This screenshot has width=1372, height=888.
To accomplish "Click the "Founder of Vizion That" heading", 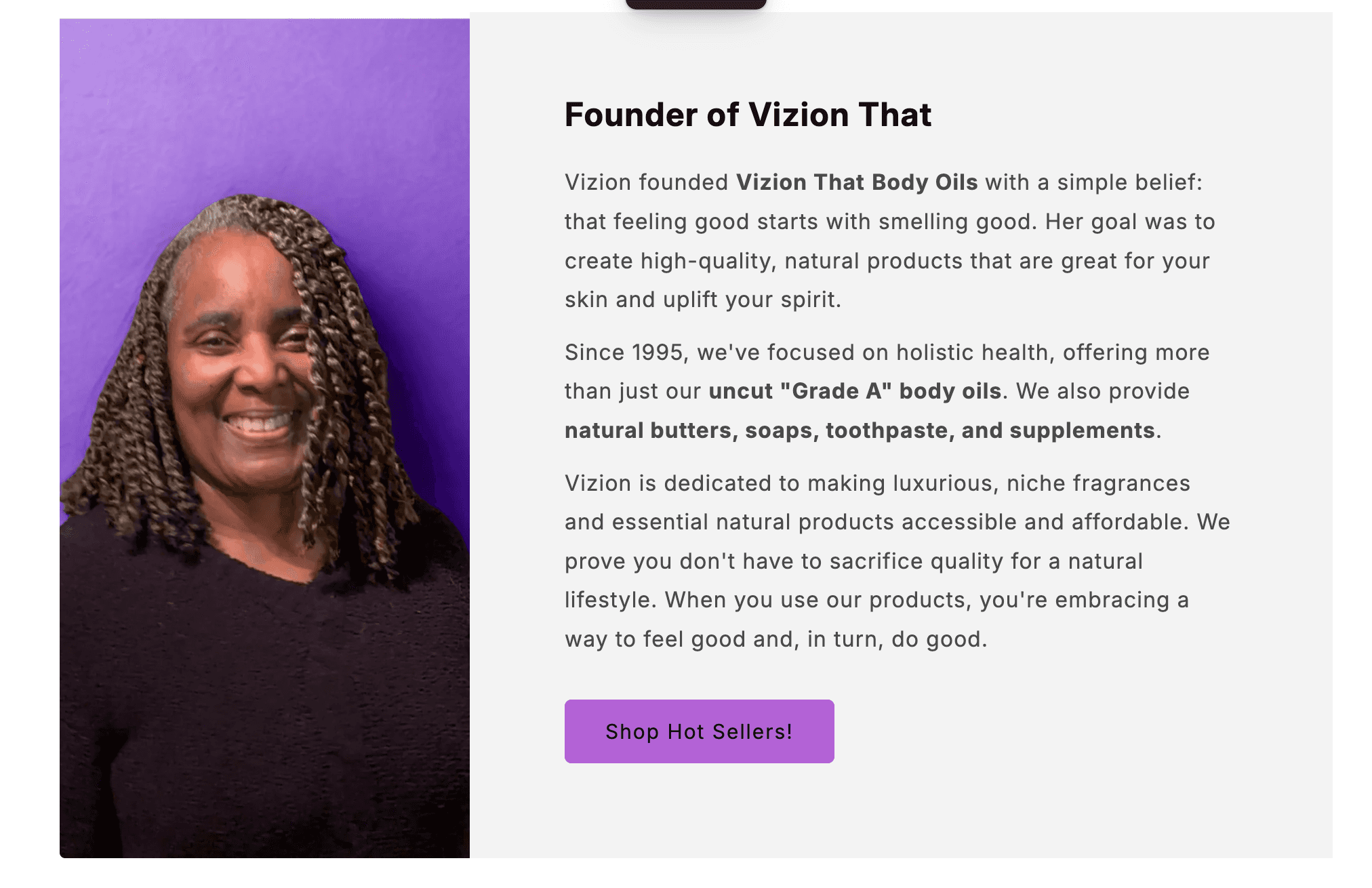I will point(748,115).
